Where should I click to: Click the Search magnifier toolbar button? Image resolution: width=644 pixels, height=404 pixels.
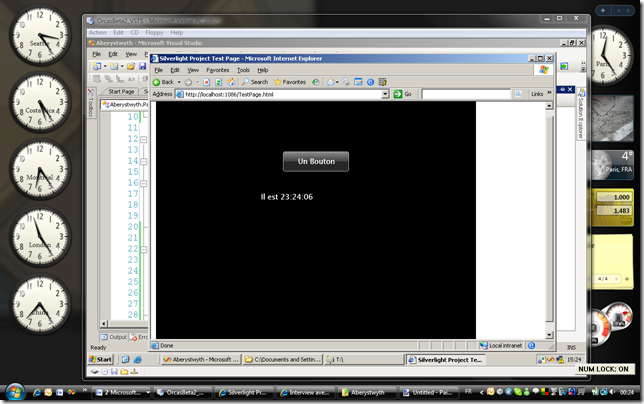255,82
